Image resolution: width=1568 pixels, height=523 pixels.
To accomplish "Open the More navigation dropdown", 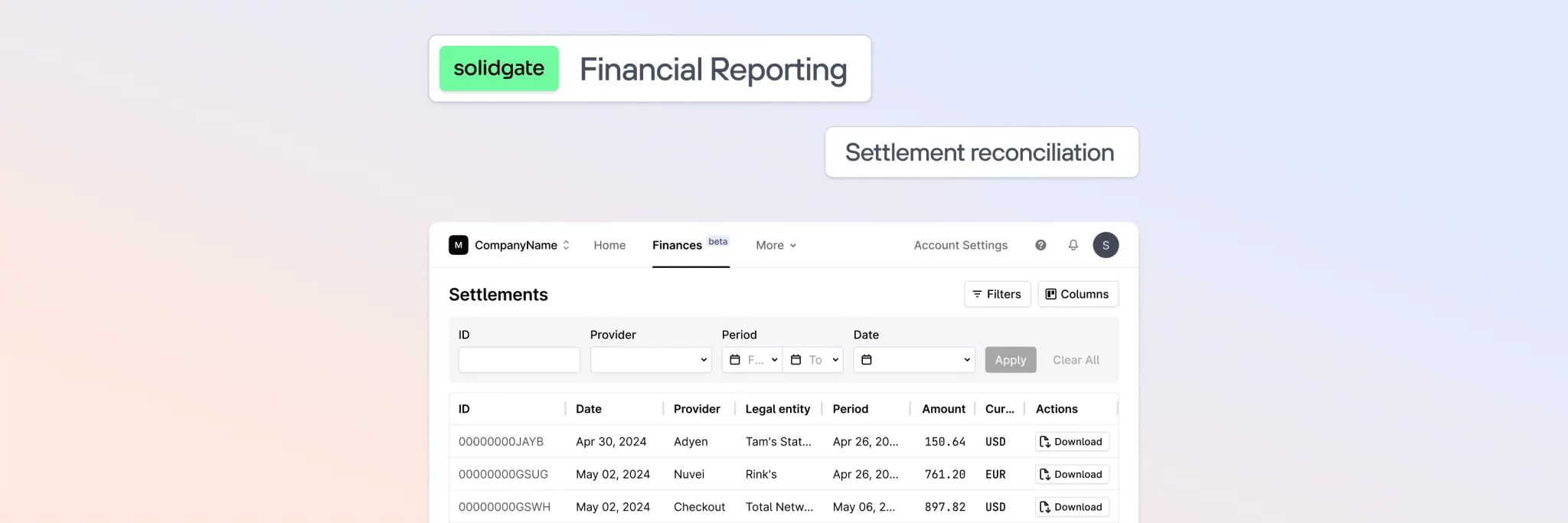I will tap(776, 245).
